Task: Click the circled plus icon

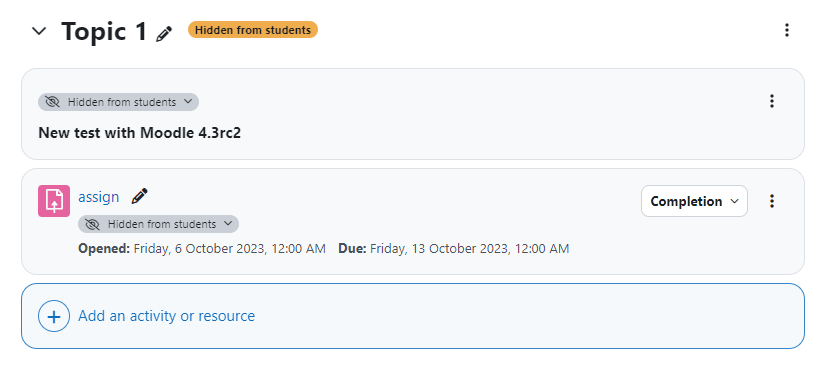Action: (x=54, y=316)
